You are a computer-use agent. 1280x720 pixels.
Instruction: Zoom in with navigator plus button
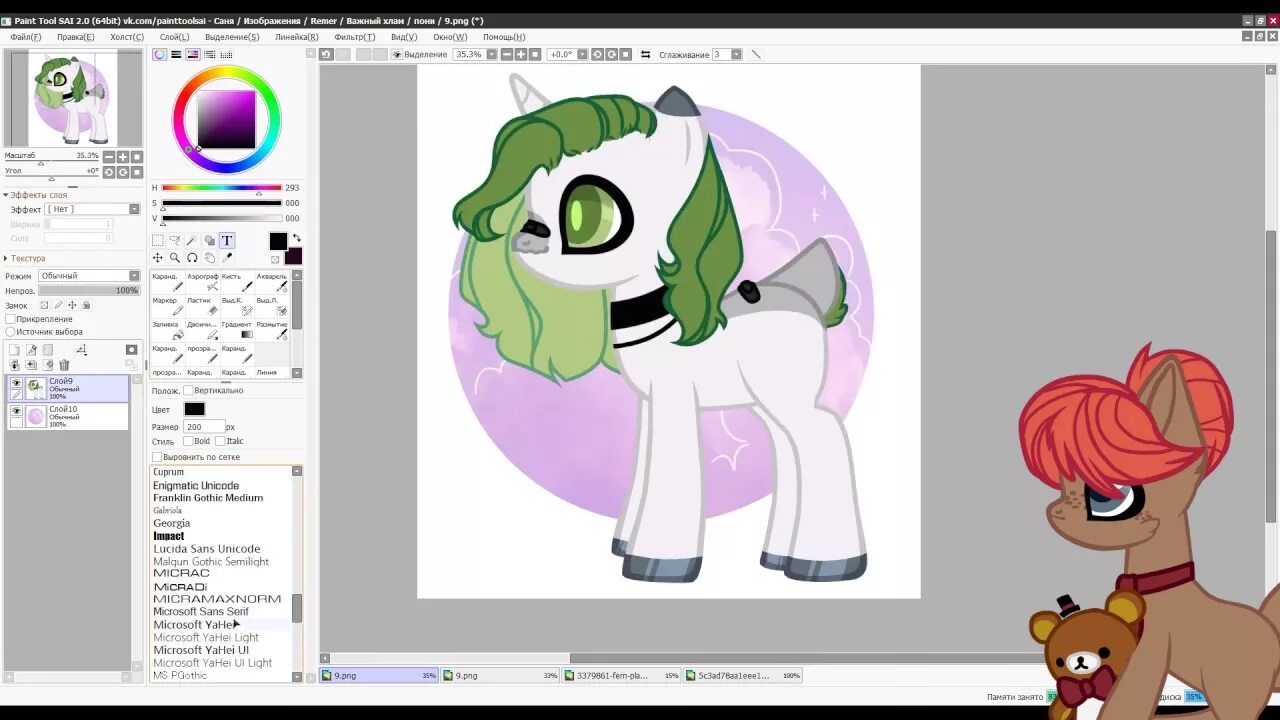pos(123,157)
